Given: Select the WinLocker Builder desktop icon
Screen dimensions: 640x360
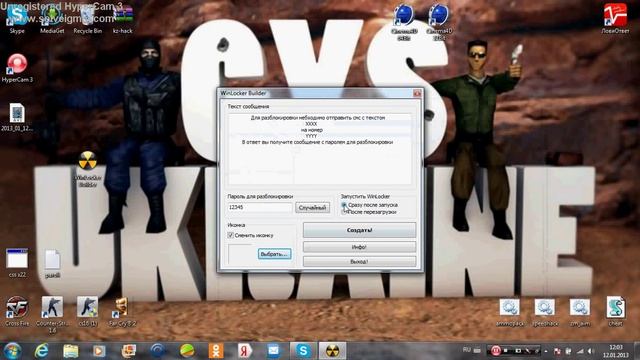Looking at the screenshot, I should coord(87,169).
